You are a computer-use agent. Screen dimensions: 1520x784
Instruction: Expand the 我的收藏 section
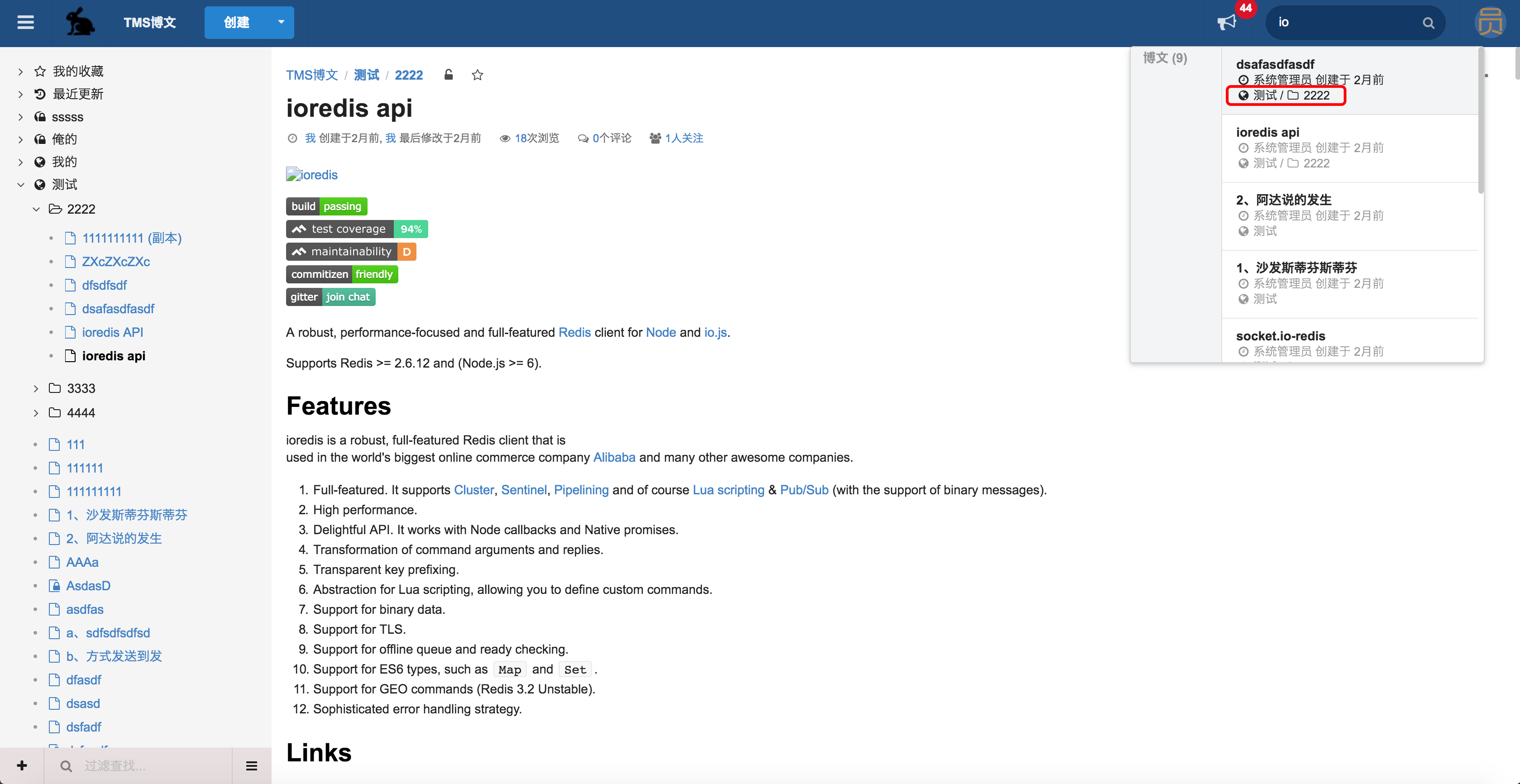(x=21, y=72)
